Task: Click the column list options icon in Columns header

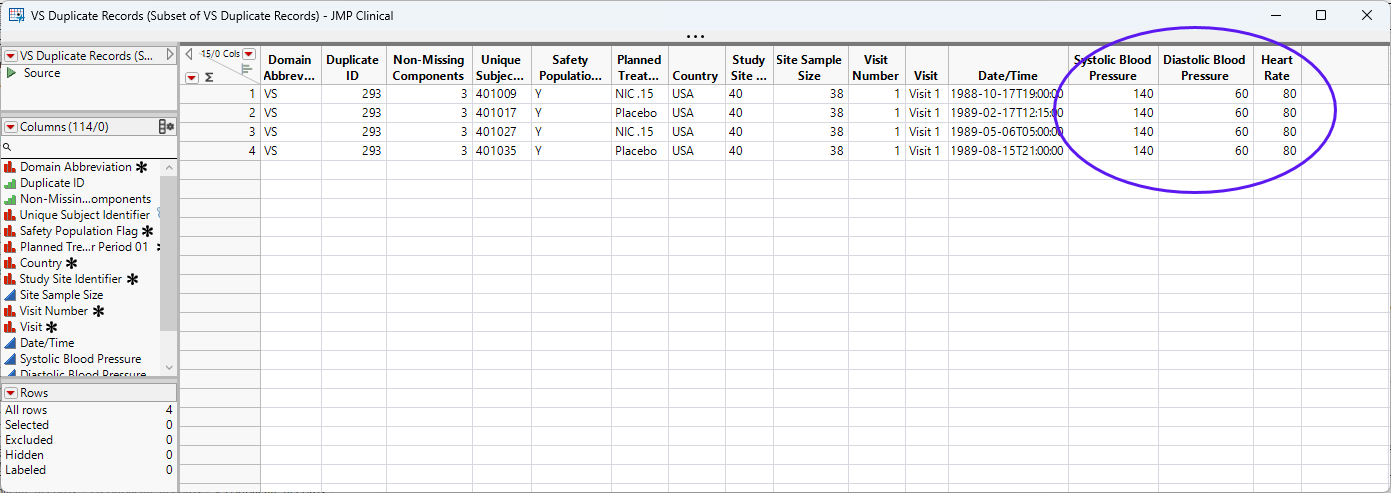Action: (x=167, y=127)
